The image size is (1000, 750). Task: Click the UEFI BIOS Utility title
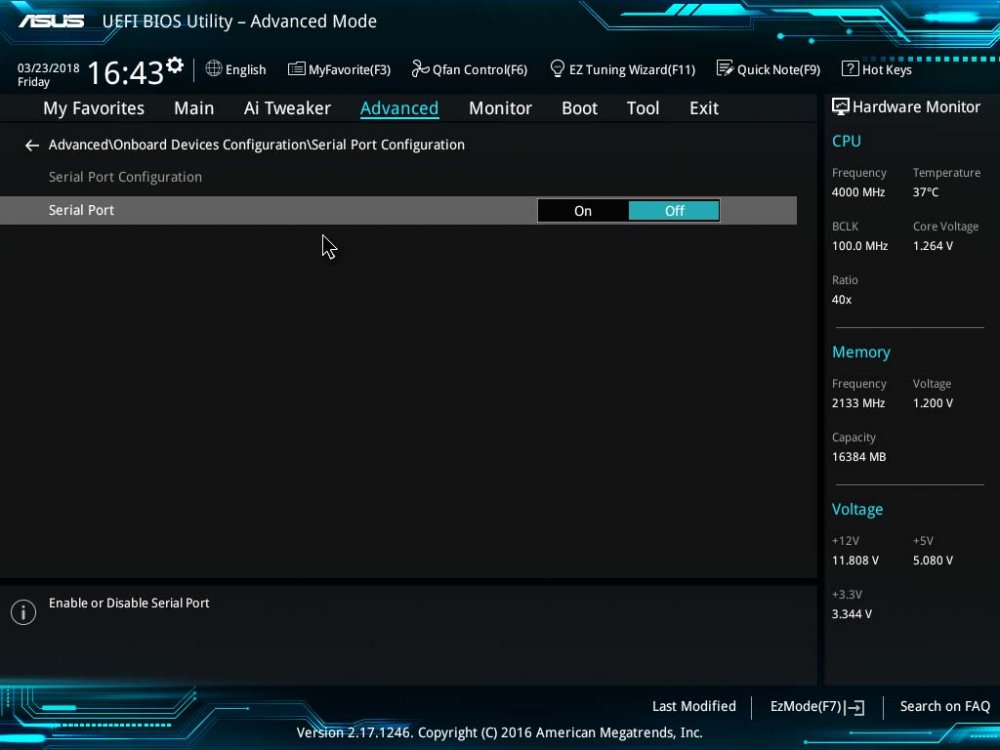239,21
